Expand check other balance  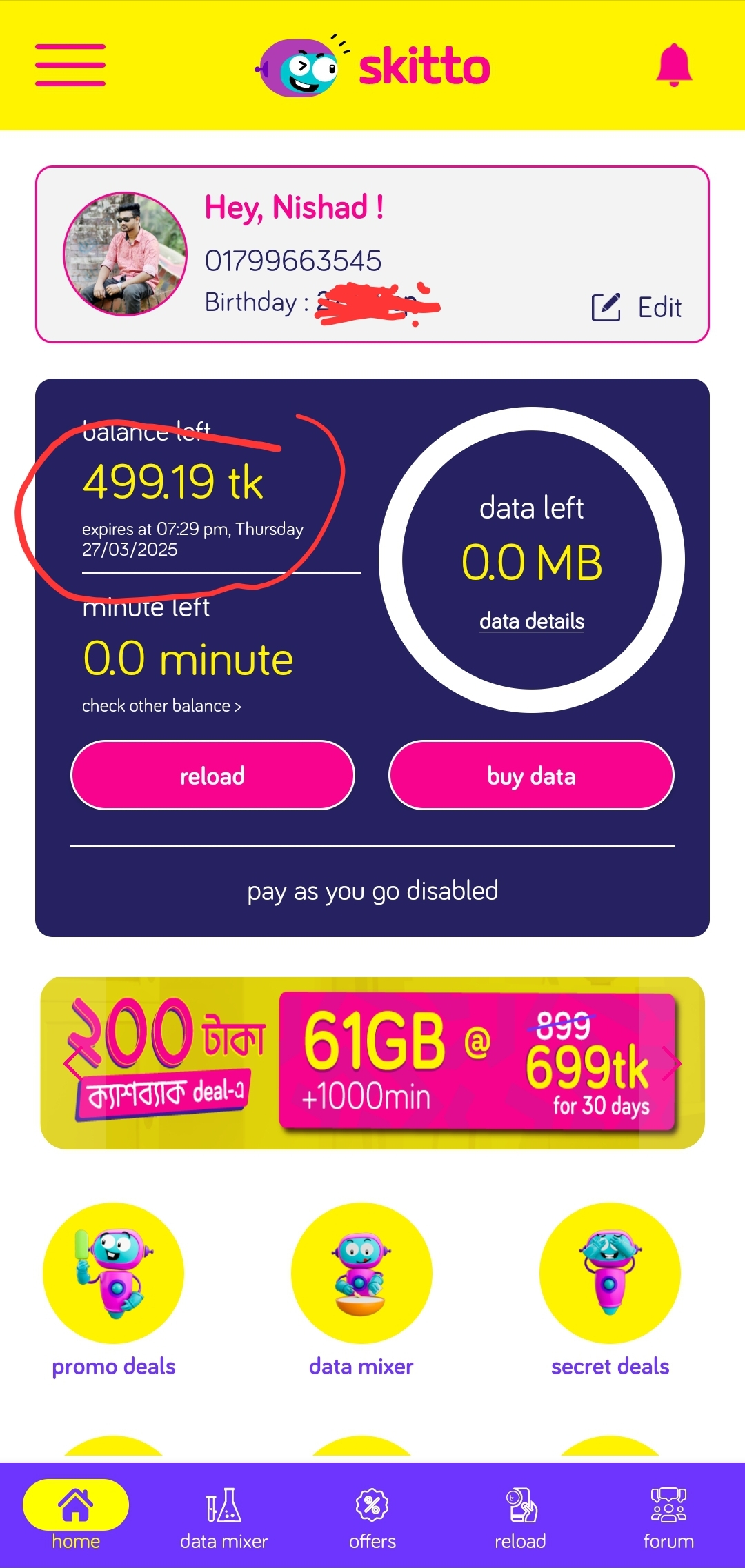coord(161,705)
